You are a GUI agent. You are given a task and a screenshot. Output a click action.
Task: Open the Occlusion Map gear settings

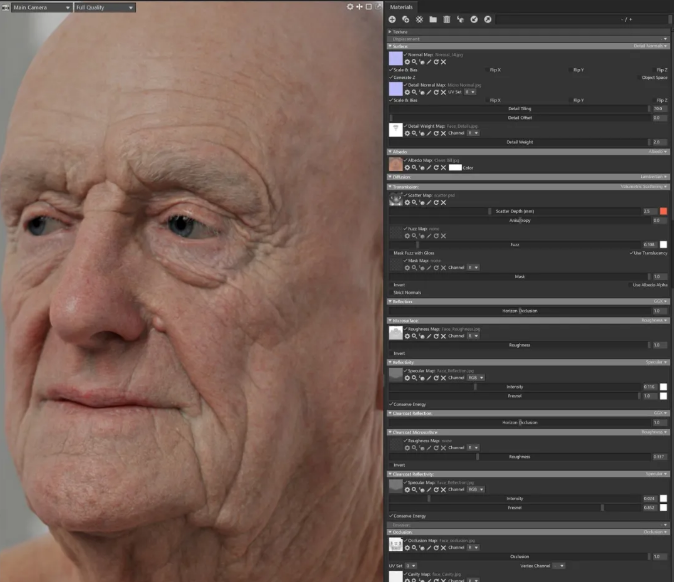point(407,548)
